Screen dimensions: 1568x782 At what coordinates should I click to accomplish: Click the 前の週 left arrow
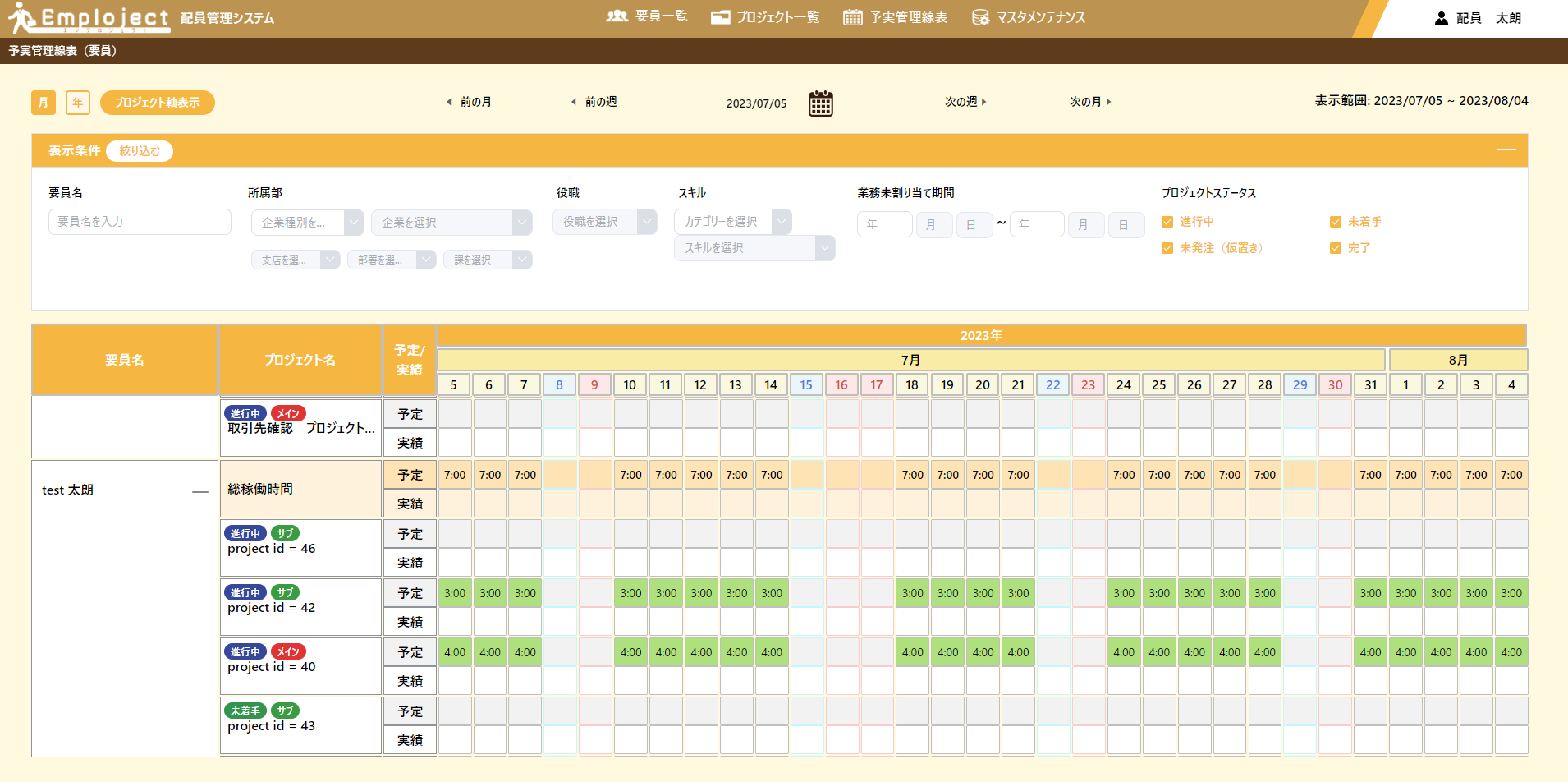(x=574, y=102)
